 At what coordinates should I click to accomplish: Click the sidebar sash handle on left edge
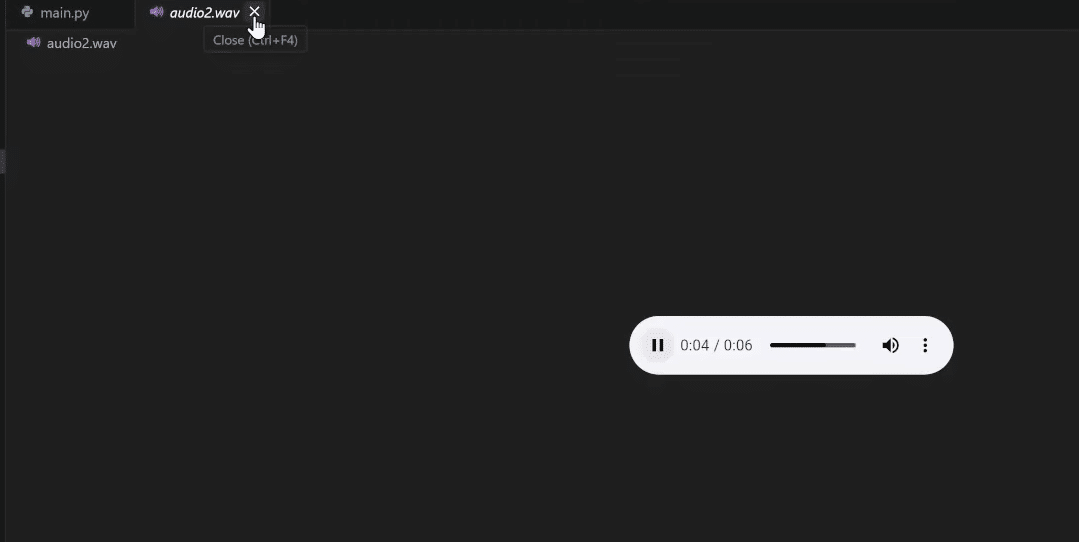[x=2, y=162]
